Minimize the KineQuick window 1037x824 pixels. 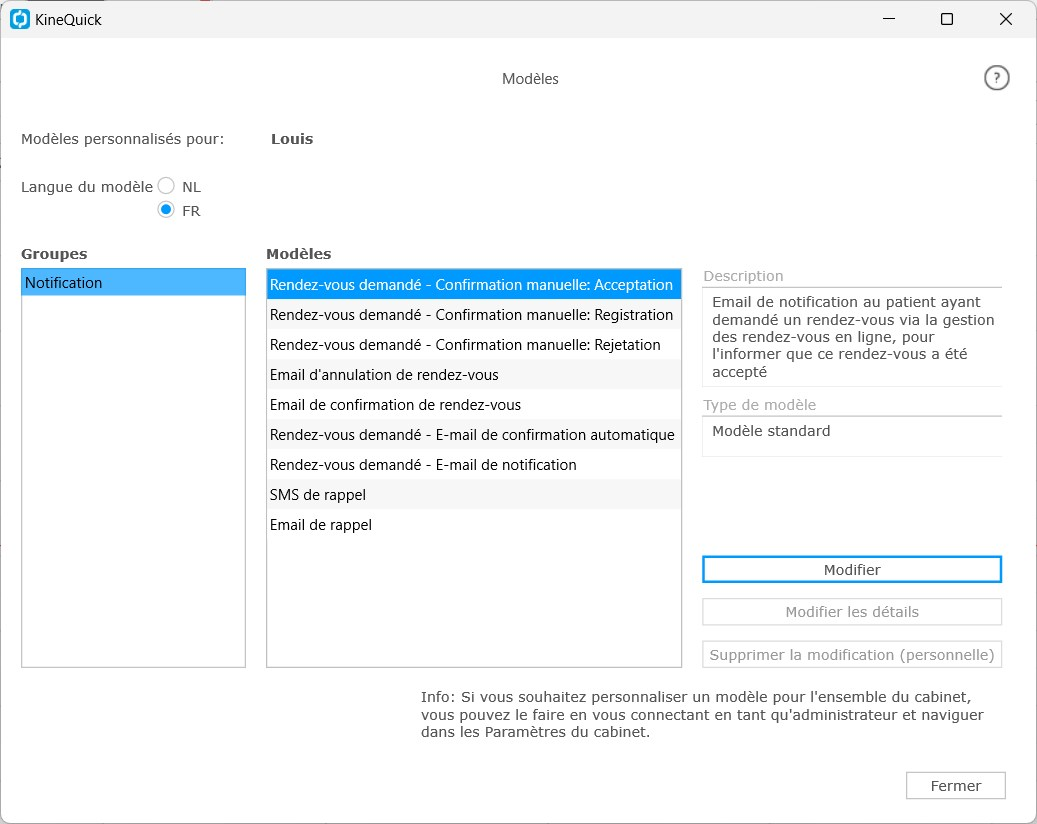(x=889, y=19)
